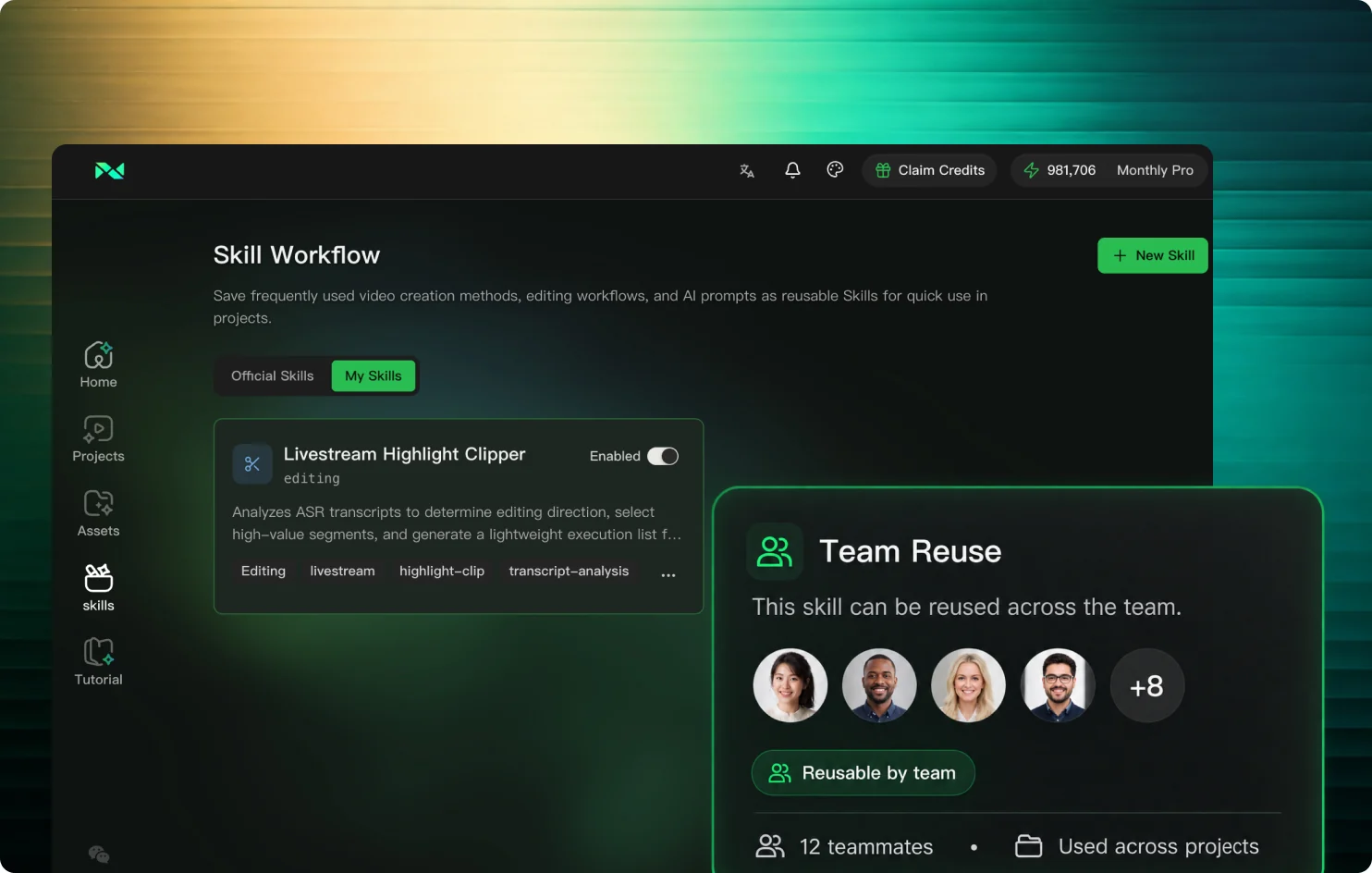Toggle the Enabled switch for Livestream Highlight Clipper
Image resolution: width=1372 pixels, height=873 pixels.
(x=663, y=456)
